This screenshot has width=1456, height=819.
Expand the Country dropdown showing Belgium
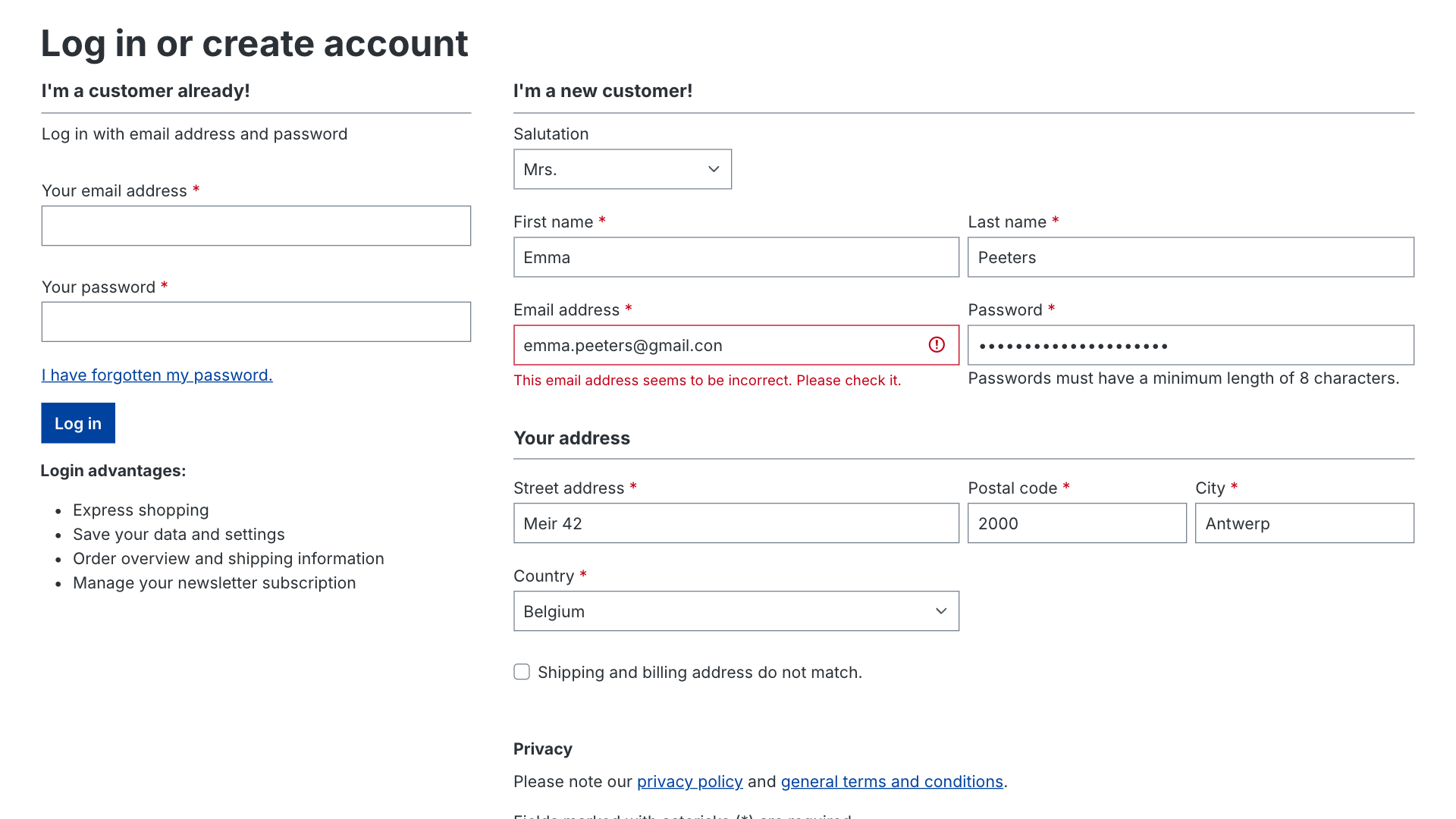click(x=736, y=611)
